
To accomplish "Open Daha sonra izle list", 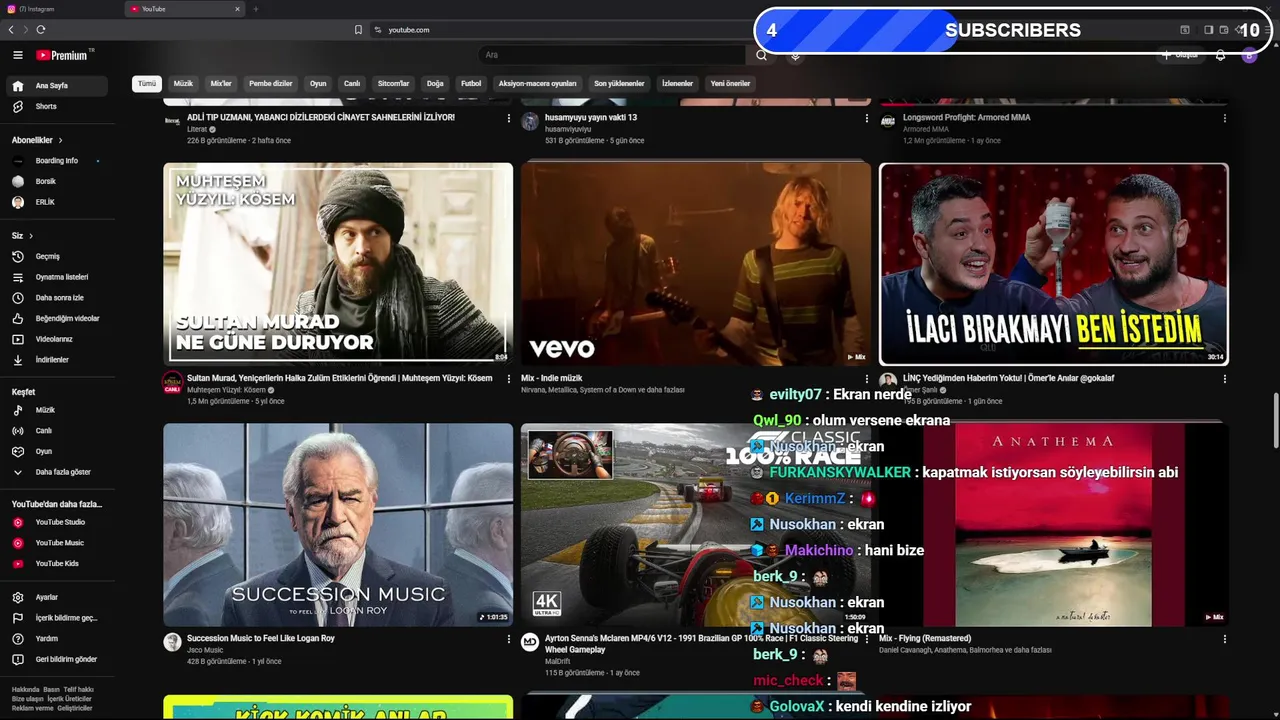I will (59, 298).
